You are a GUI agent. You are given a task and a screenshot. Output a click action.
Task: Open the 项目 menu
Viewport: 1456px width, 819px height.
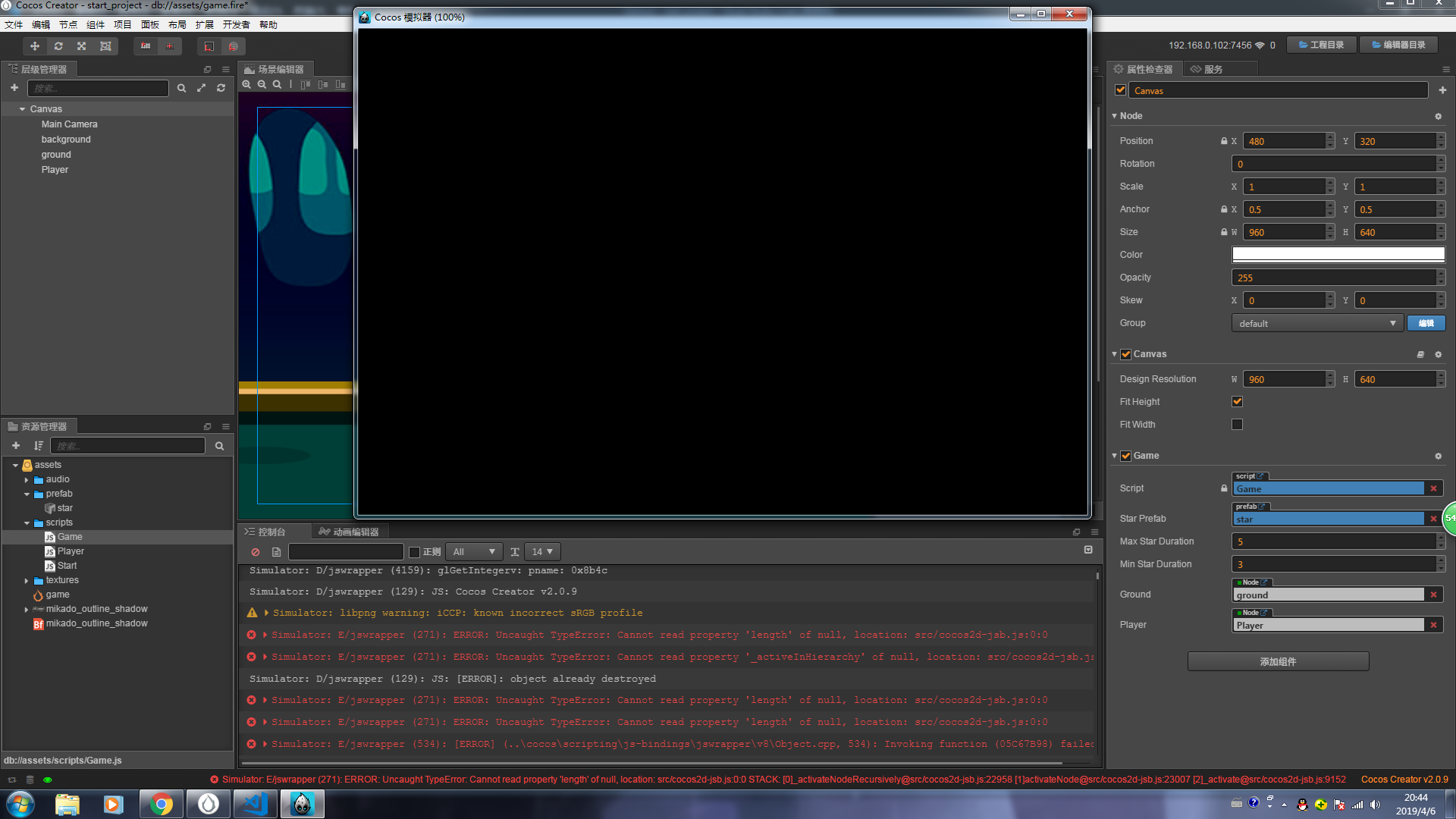point(122,24)
